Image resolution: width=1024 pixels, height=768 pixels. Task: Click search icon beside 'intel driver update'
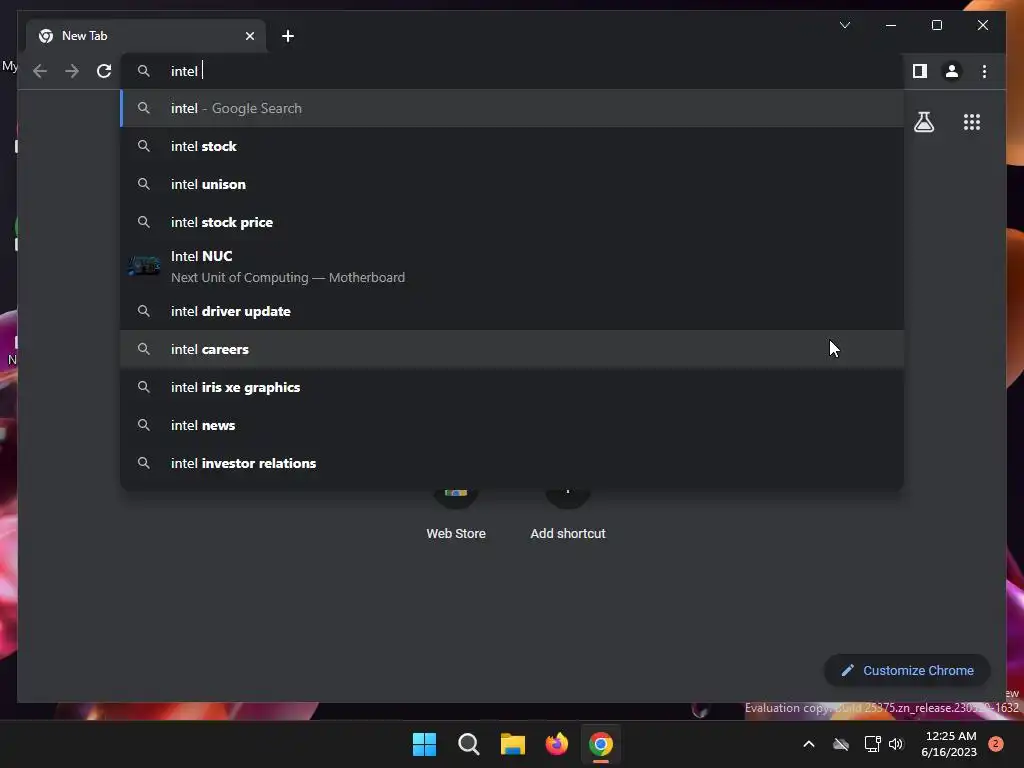click(x=144, y=312)
